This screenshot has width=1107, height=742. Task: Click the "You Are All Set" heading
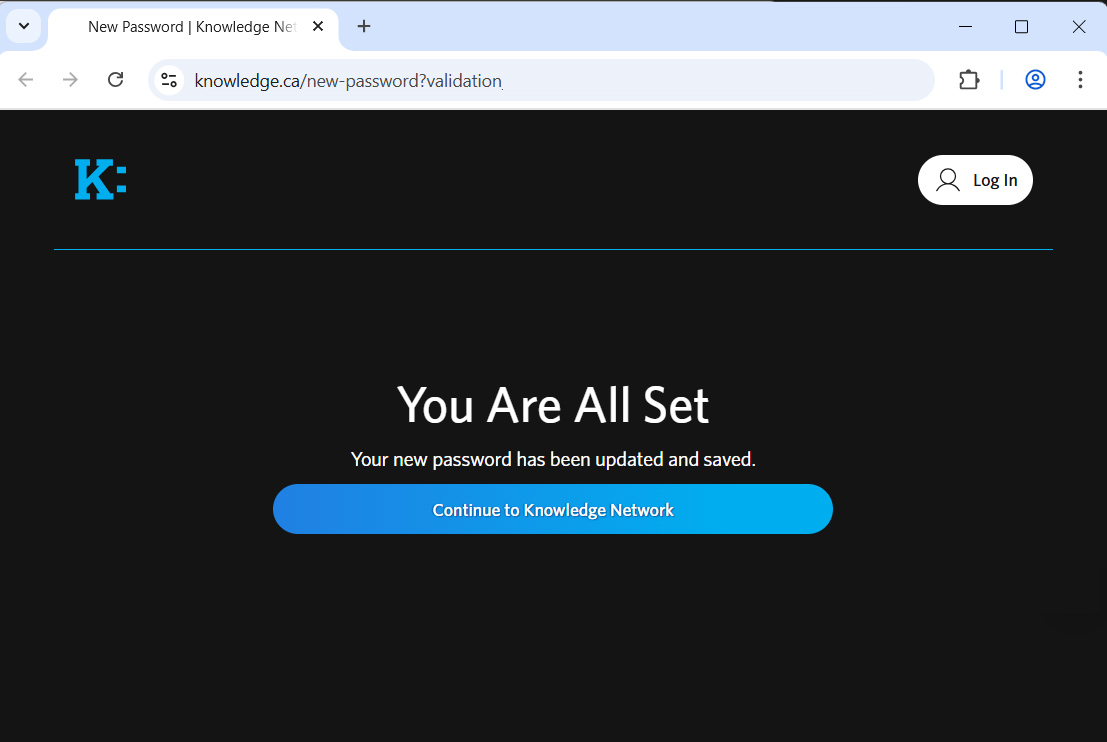point(553,405)
